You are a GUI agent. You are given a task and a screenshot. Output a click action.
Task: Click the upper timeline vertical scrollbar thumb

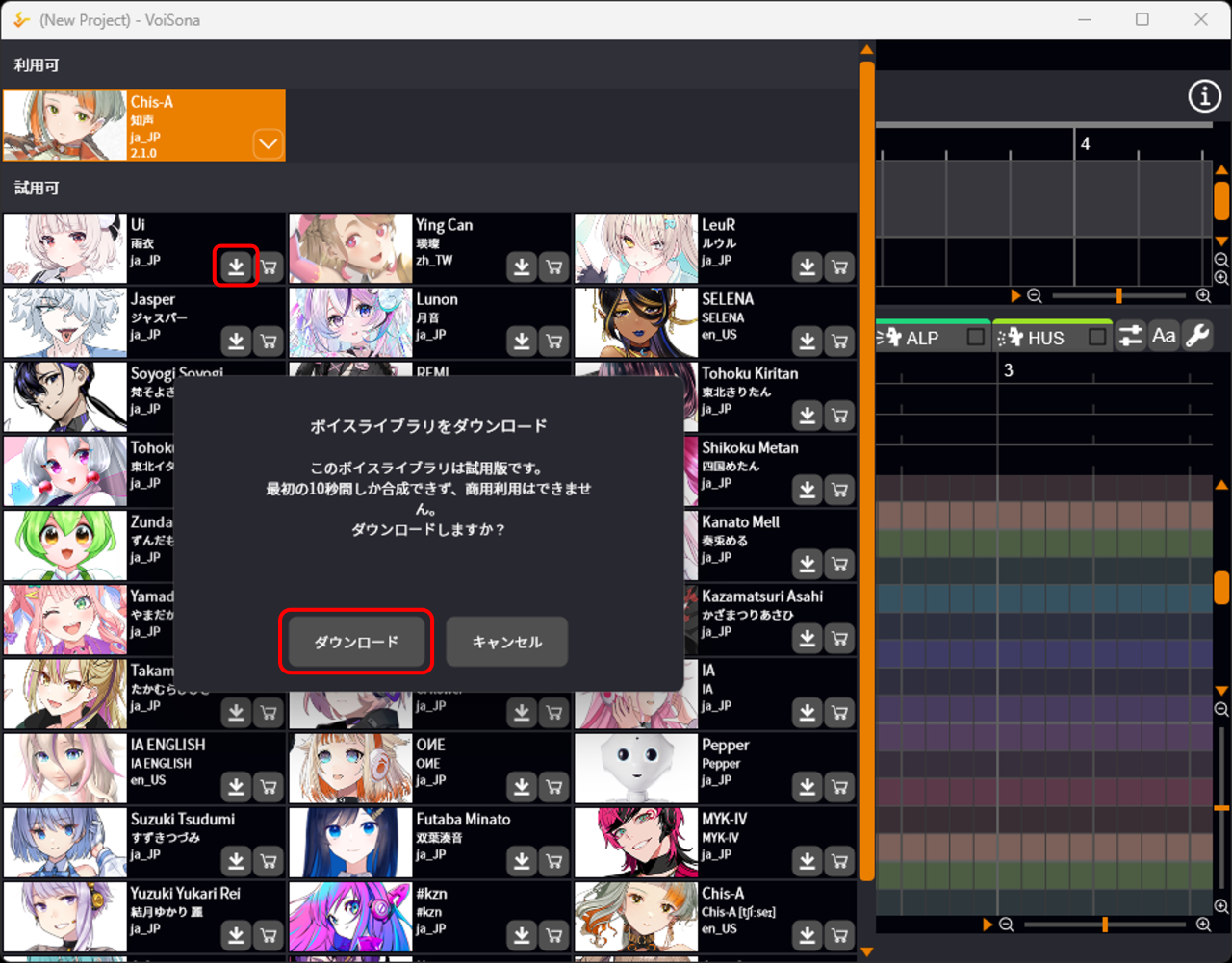(x=1222, y=201)
